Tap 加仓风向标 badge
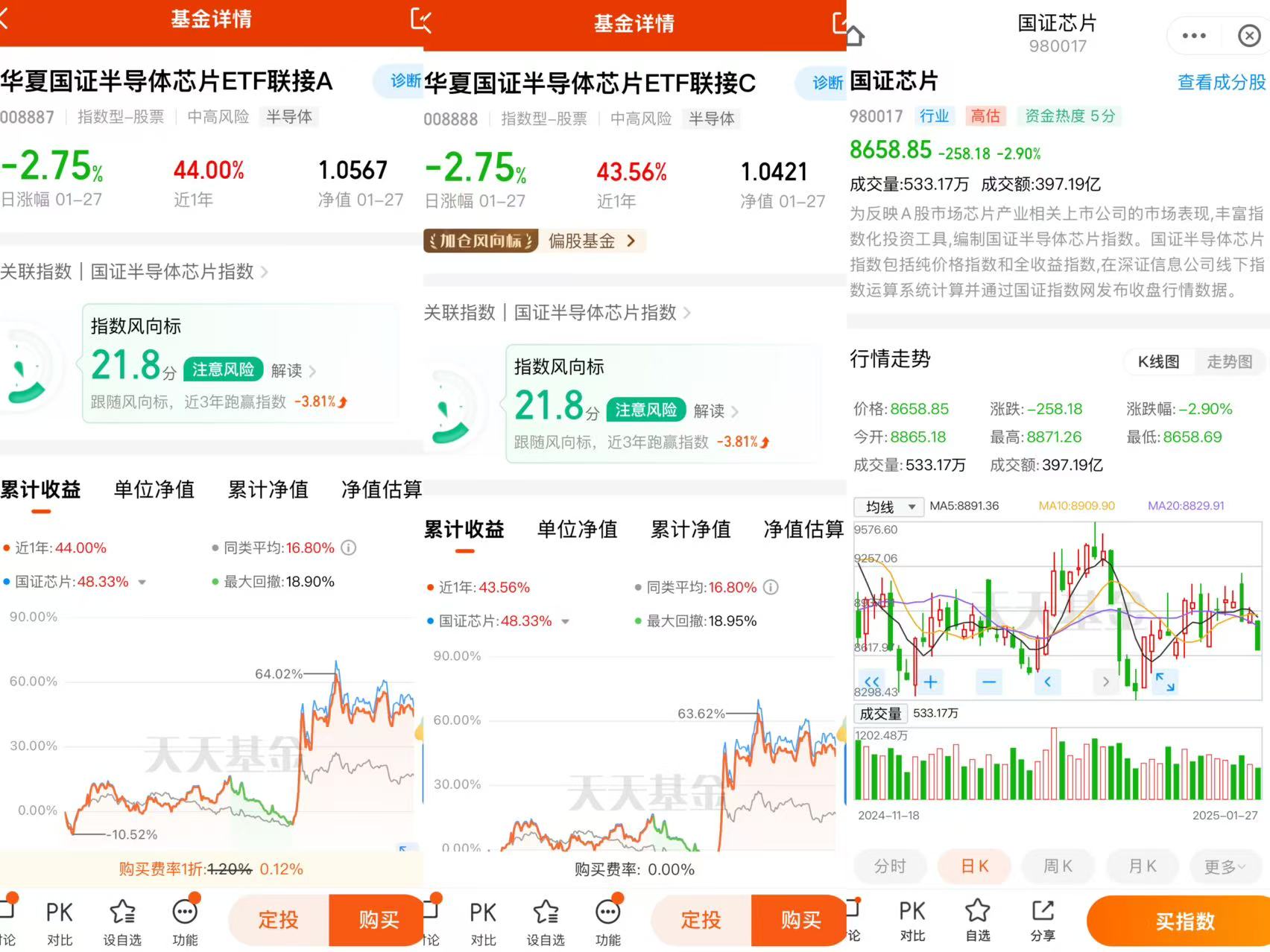Screen dimensions: 1270x952 (481, 241)
